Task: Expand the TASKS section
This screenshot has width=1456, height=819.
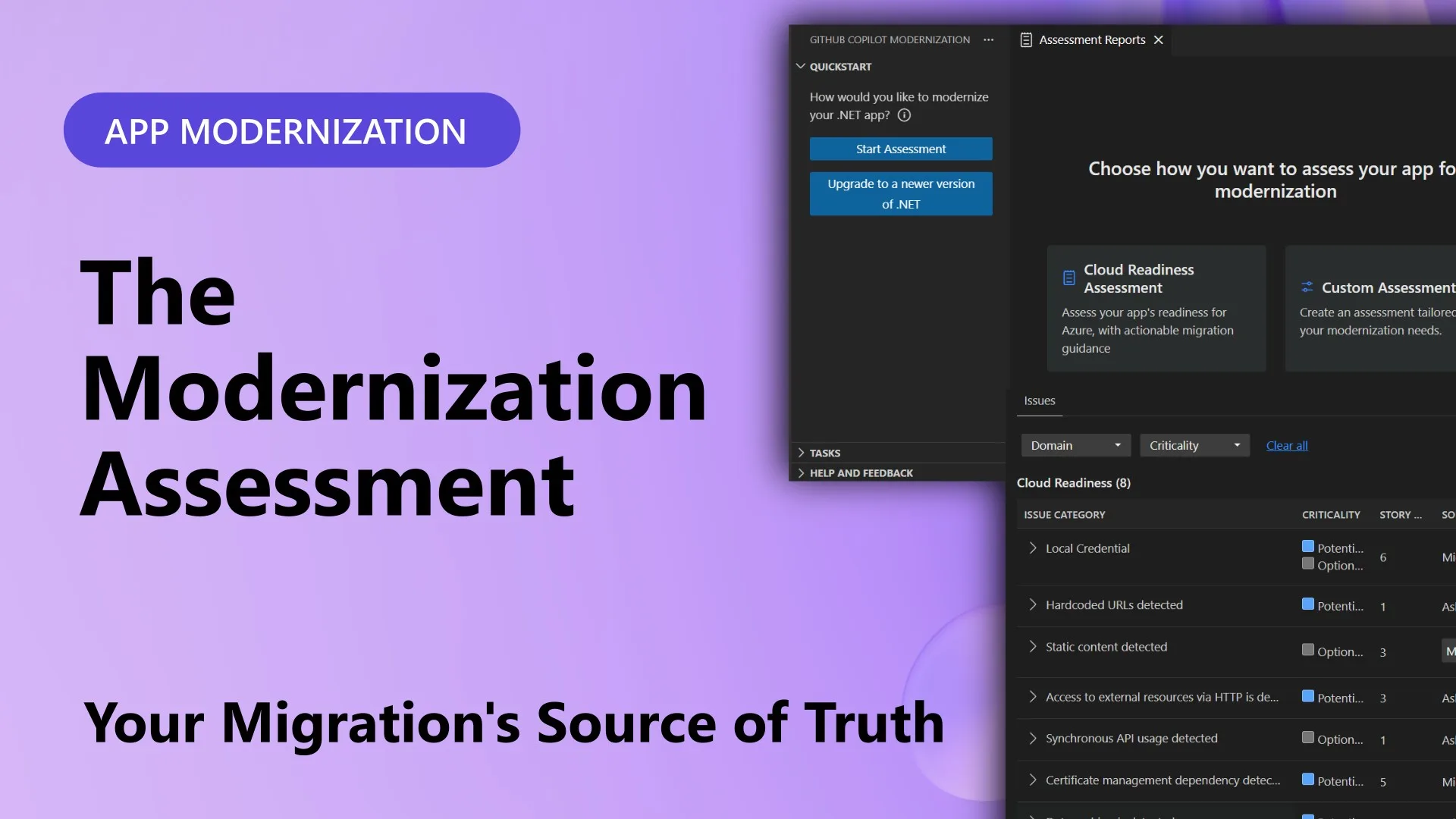Action: [x=802, y=452]
